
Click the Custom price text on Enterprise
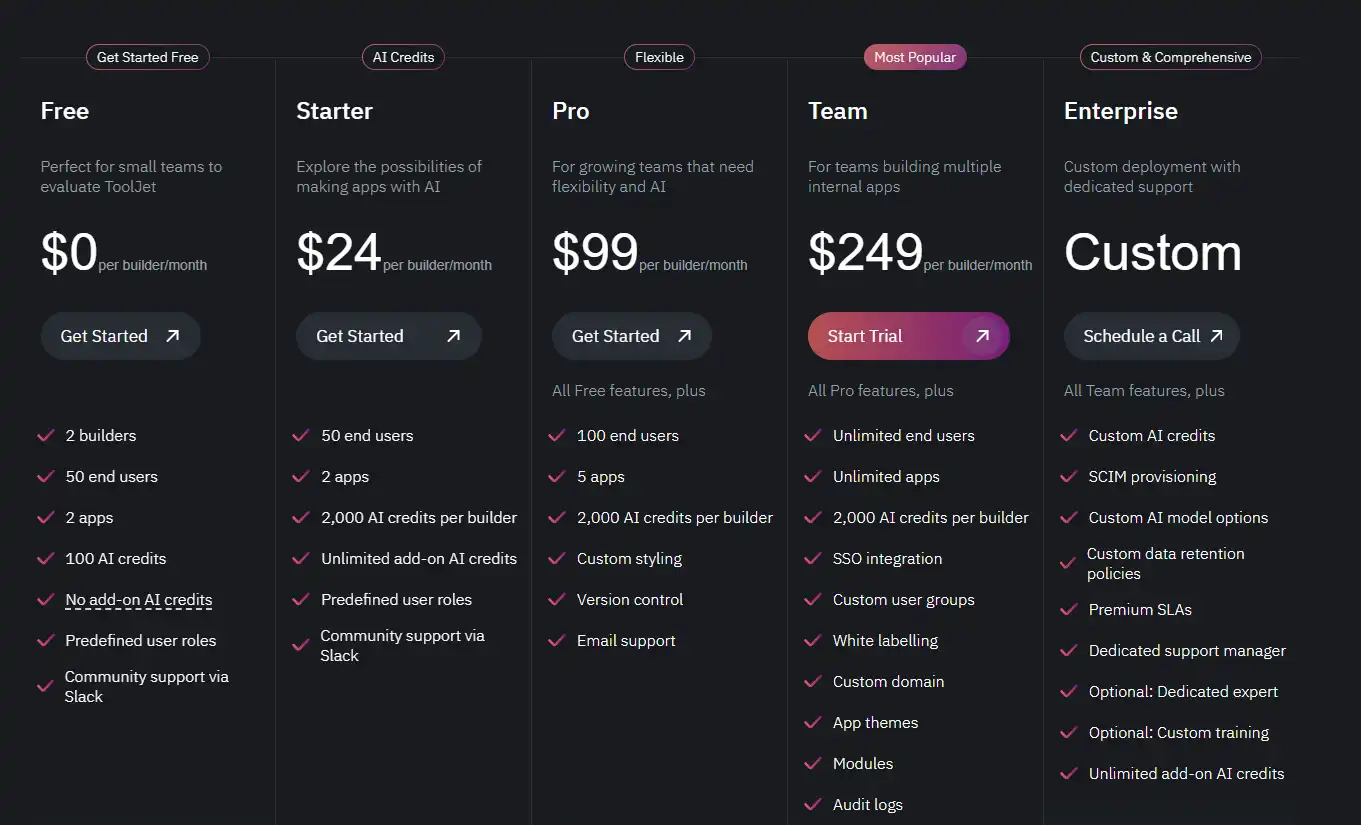(1152, 253)
